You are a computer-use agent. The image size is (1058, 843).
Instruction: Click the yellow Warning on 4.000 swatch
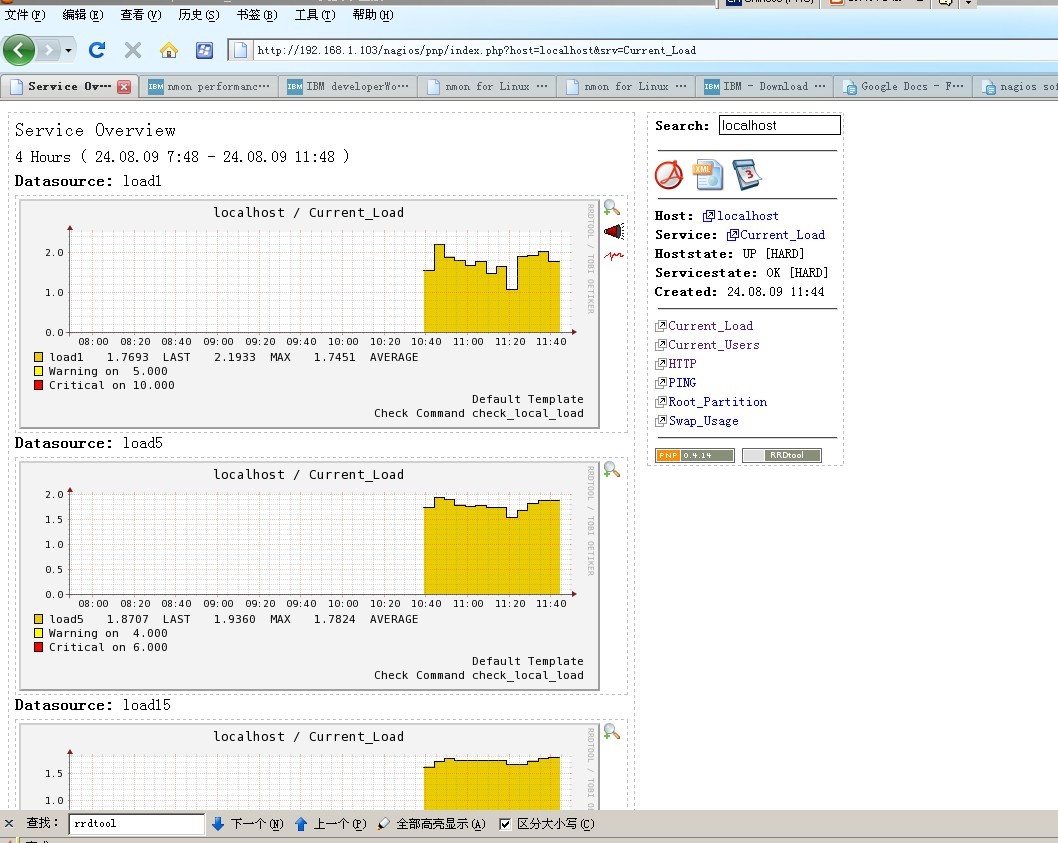38,633
